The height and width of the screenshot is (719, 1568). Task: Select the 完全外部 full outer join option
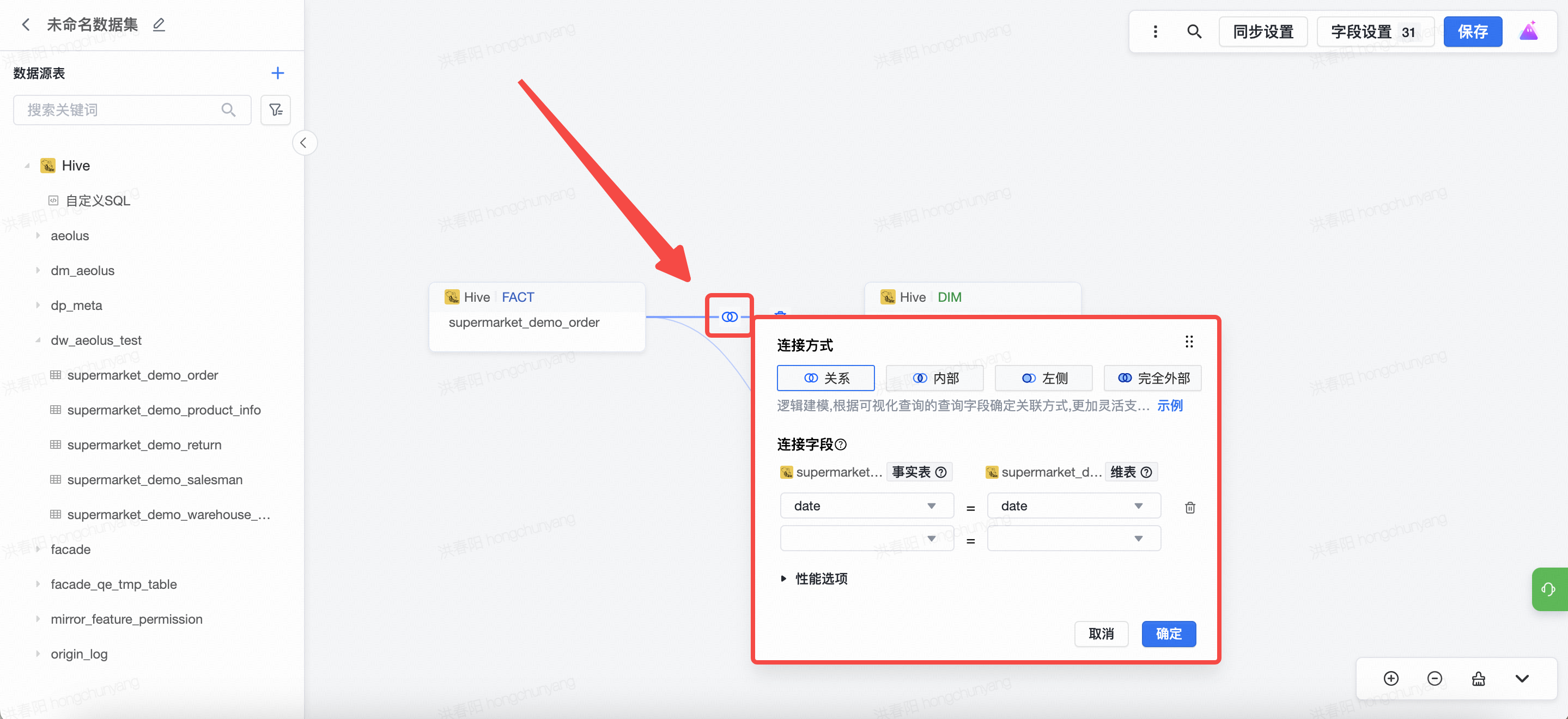[x=1152, y=378]
